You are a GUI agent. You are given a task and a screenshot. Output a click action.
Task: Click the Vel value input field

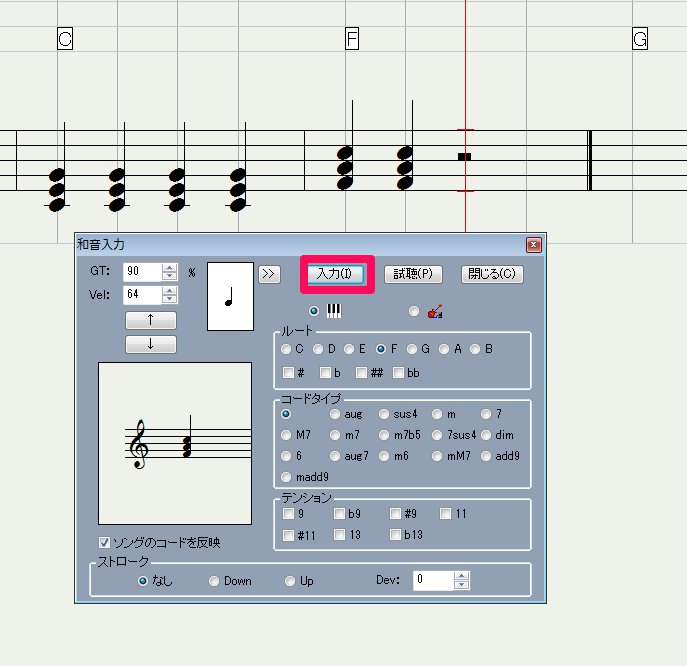click(141, 295)
